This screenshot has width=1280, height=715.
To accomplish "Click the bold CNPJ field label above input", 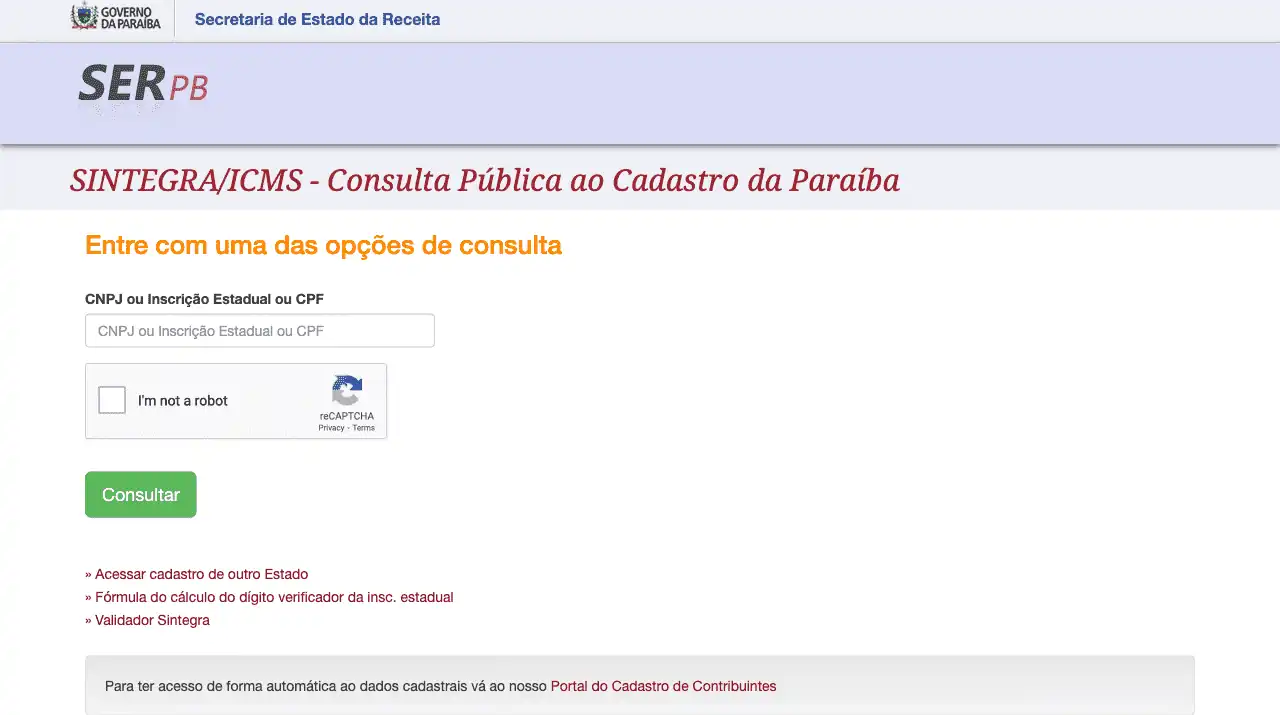I will coord(204,299).
